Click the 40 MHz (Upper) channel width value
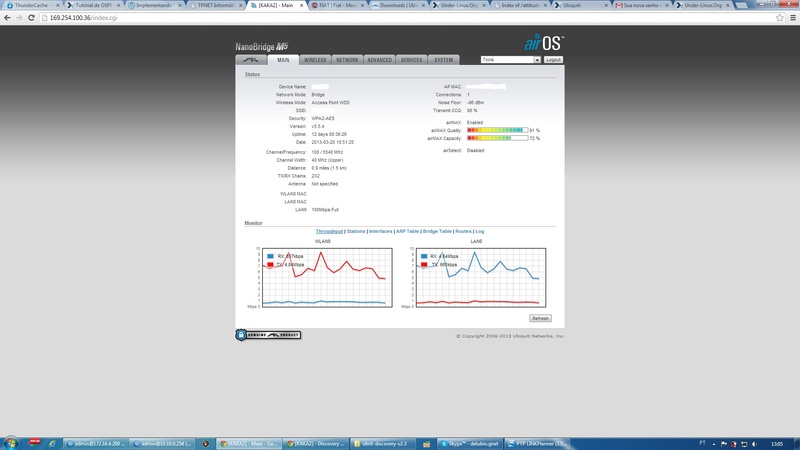This screenshot has height=450, width=800. [x=327, y=160]
